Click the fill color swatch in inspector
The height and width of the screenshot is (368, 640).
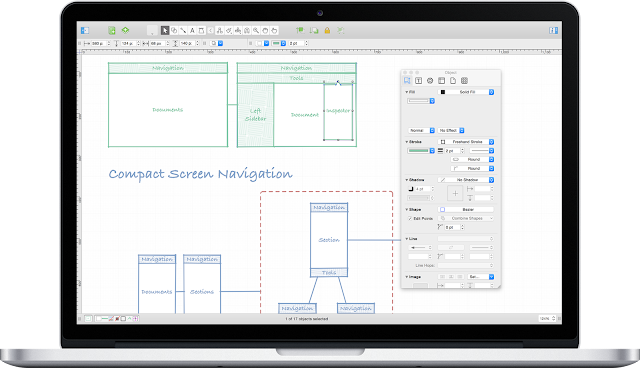pyautogui.click(x=418, y=101)
